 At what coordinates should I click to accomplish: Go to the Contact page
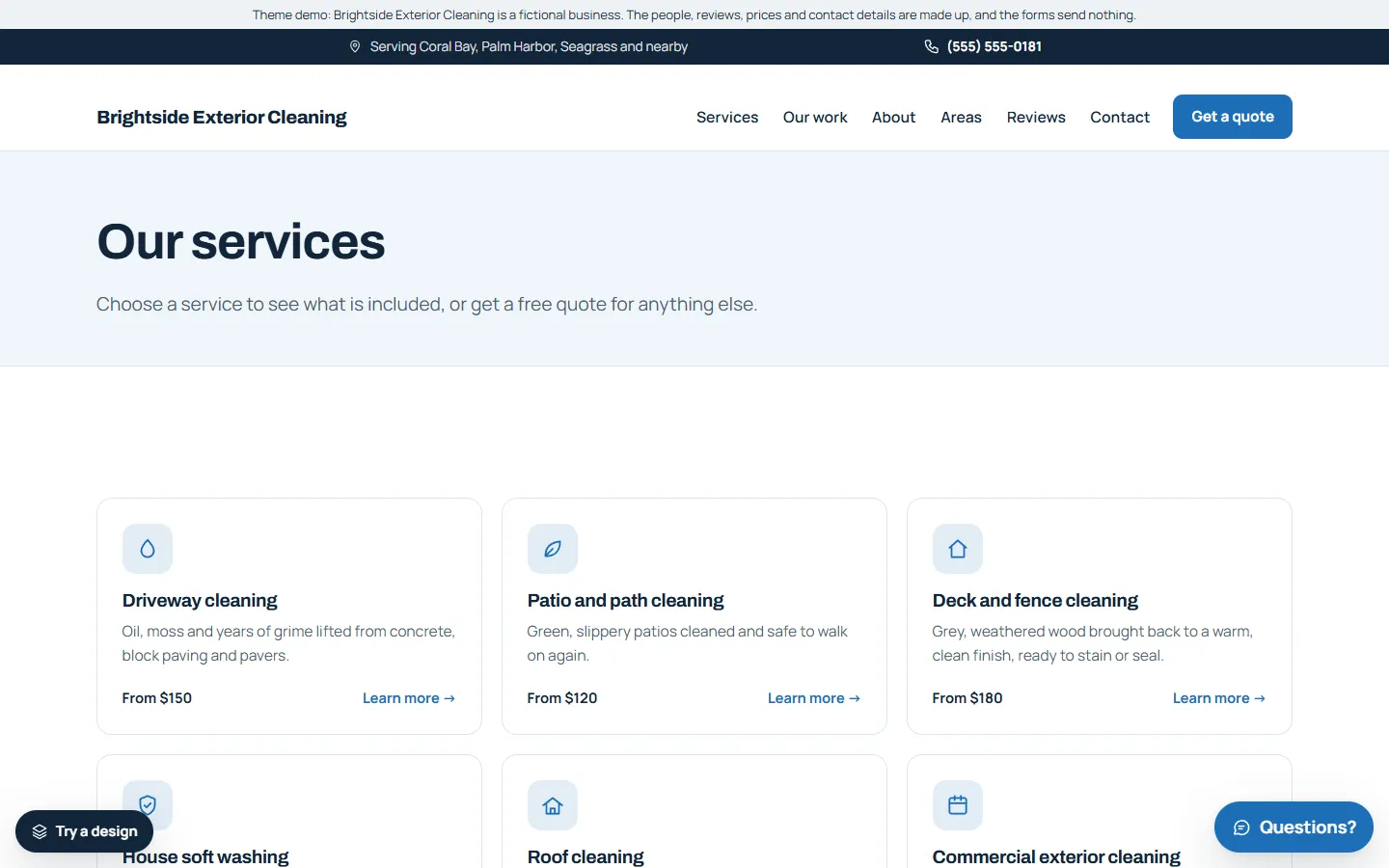(x=1120, y=117)
